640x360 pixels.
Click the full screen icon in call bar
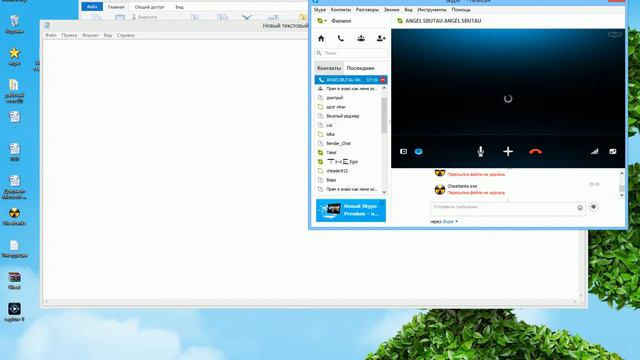pyautogui.click(x=613, y=151)
